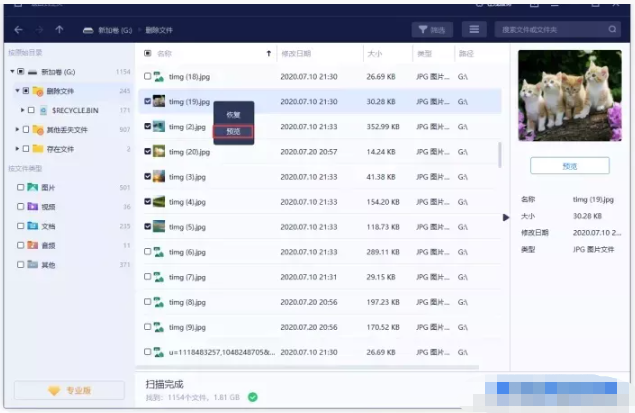
Task: Choose 预览 in the context menu
Action: (x=233, y=131)
